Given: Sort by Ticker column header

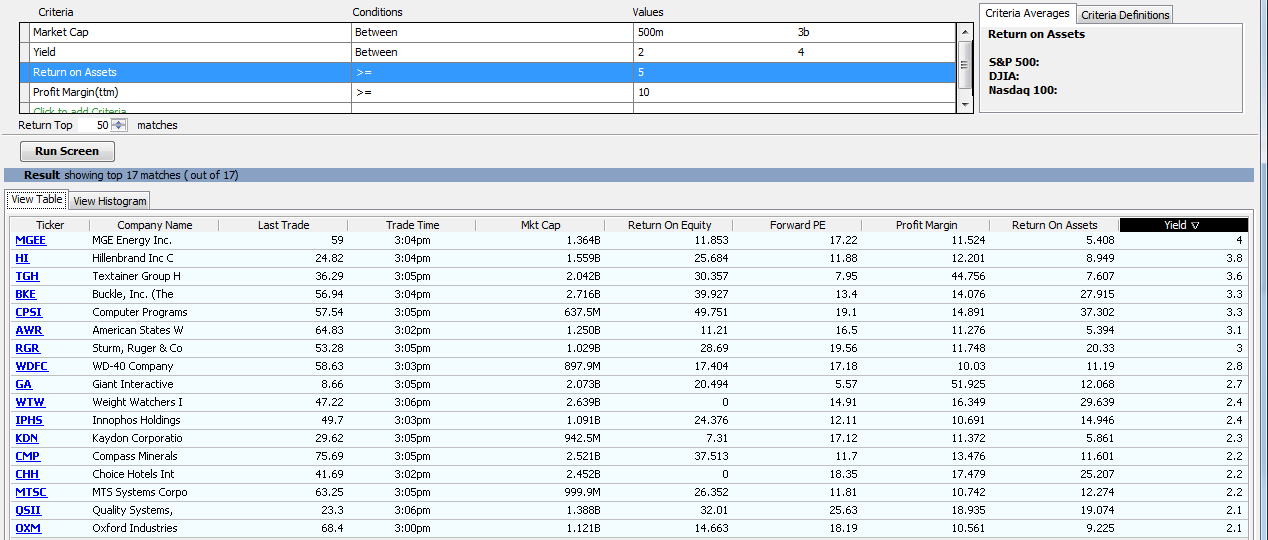Looking at the screenshot, I should [x=50, y=225].
